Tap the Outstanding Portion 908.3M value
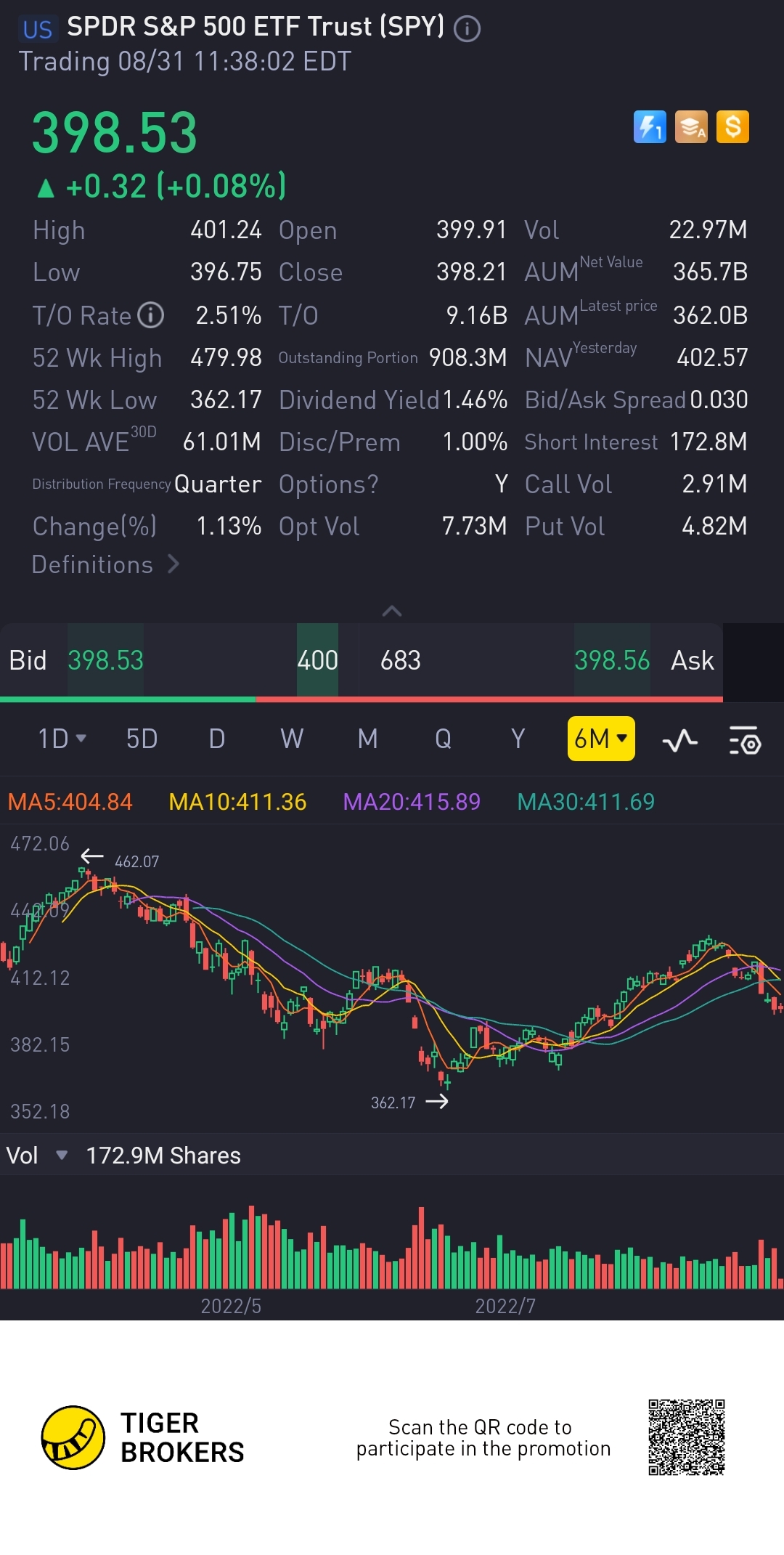Screen dimensions: 784x1555 point(467,357)
